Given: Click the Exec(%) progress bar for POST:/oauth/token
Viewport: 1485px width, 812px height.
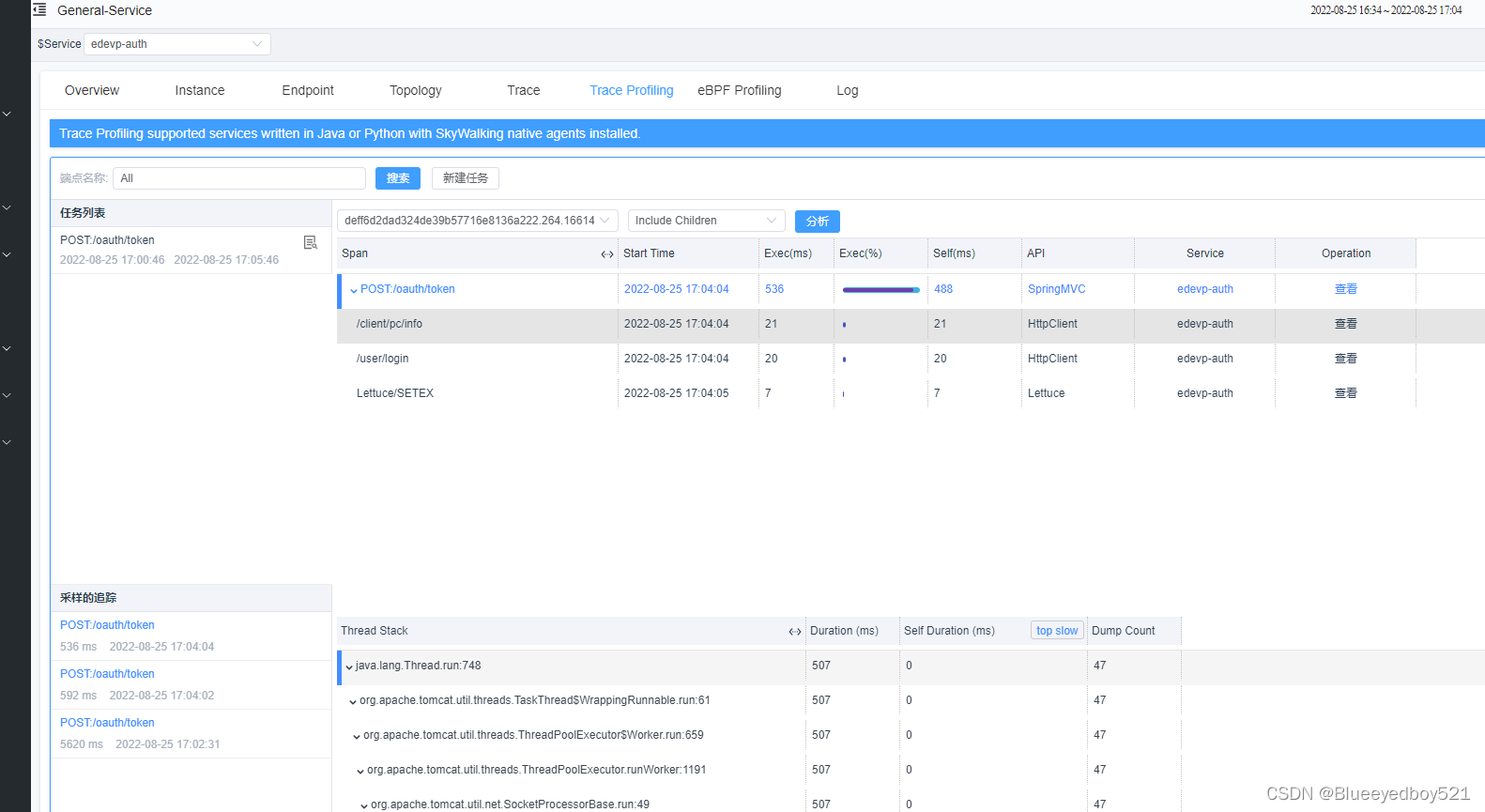Looking at the screenshot, I should point(881,290).
